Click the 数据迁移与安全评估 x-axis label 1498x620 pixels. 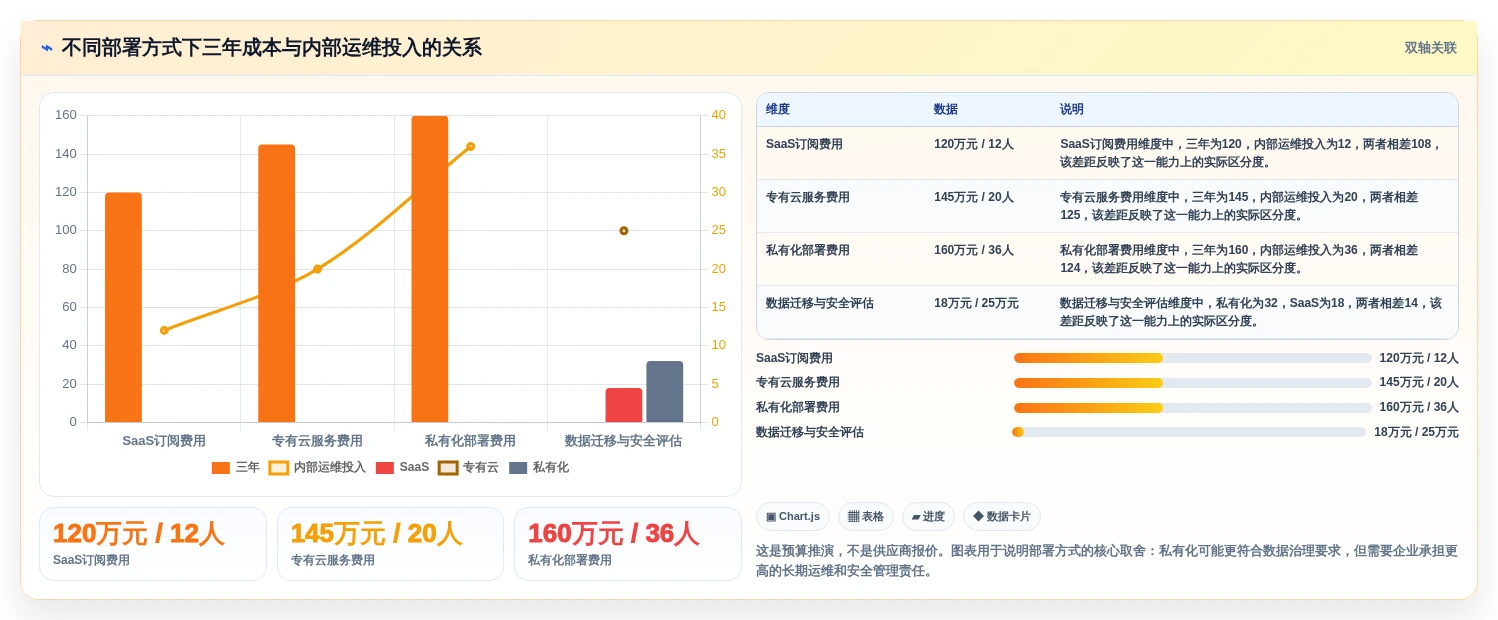(x=623, y=440)
